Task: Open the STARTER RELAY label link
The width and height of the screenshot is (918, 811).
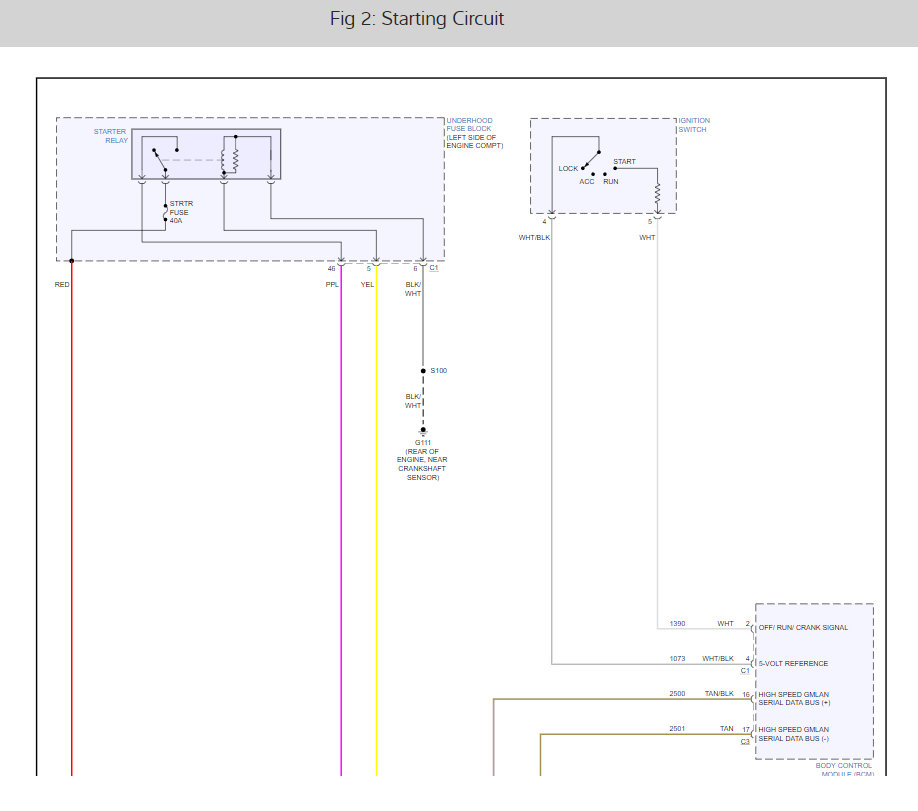Action: click(x=110, y=136)
